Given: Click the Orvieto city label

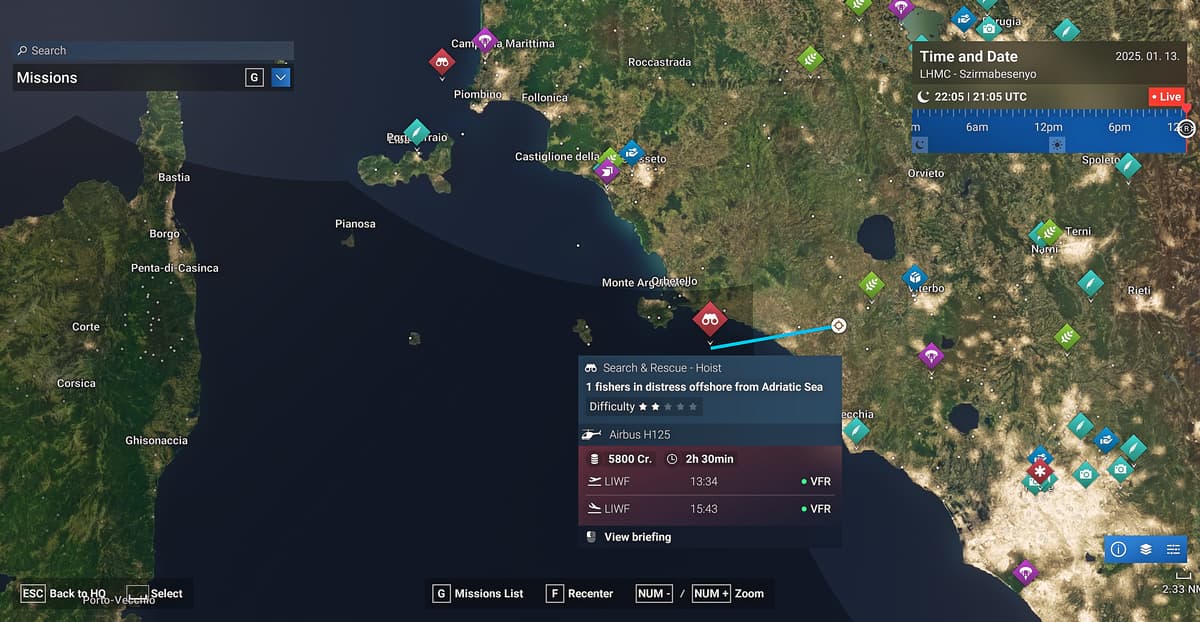Looking at the screenshot, I should coord(926,173).
